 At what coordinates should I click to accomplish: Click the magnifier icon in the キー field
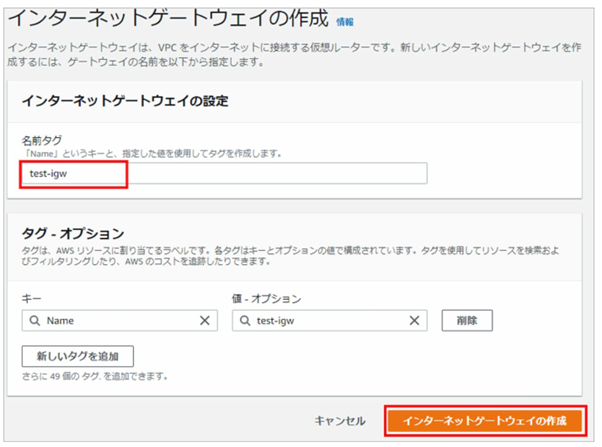click(33, 320)
